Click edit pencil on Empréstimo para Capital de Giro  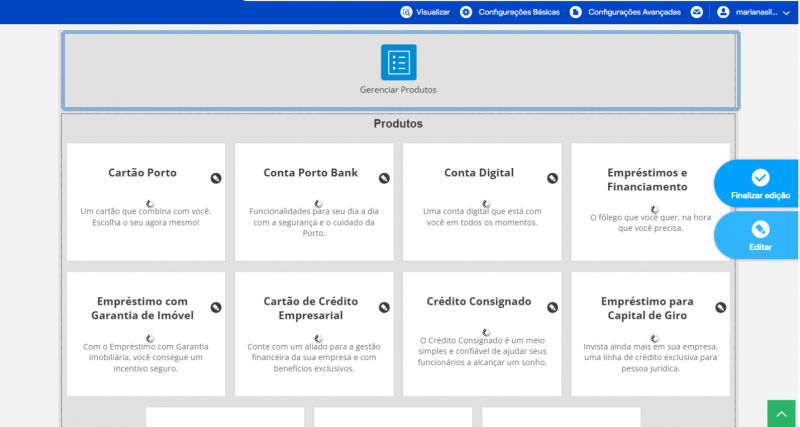[720, 308]
